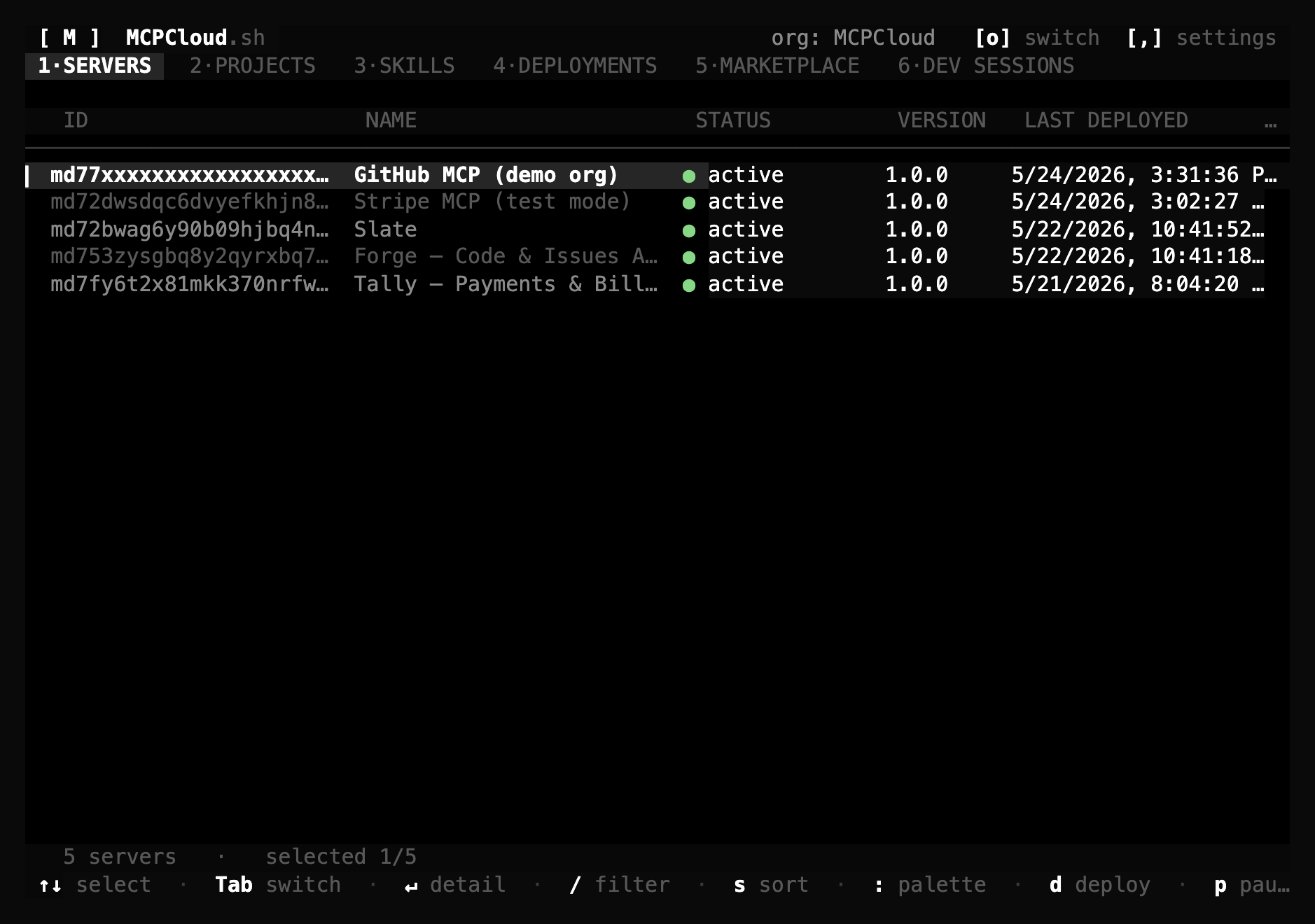Click the 5/24/2026, 3:31:36 deploy timestamp
This screenshot has height=924, width=1315.
click(x=1144, y=175)
